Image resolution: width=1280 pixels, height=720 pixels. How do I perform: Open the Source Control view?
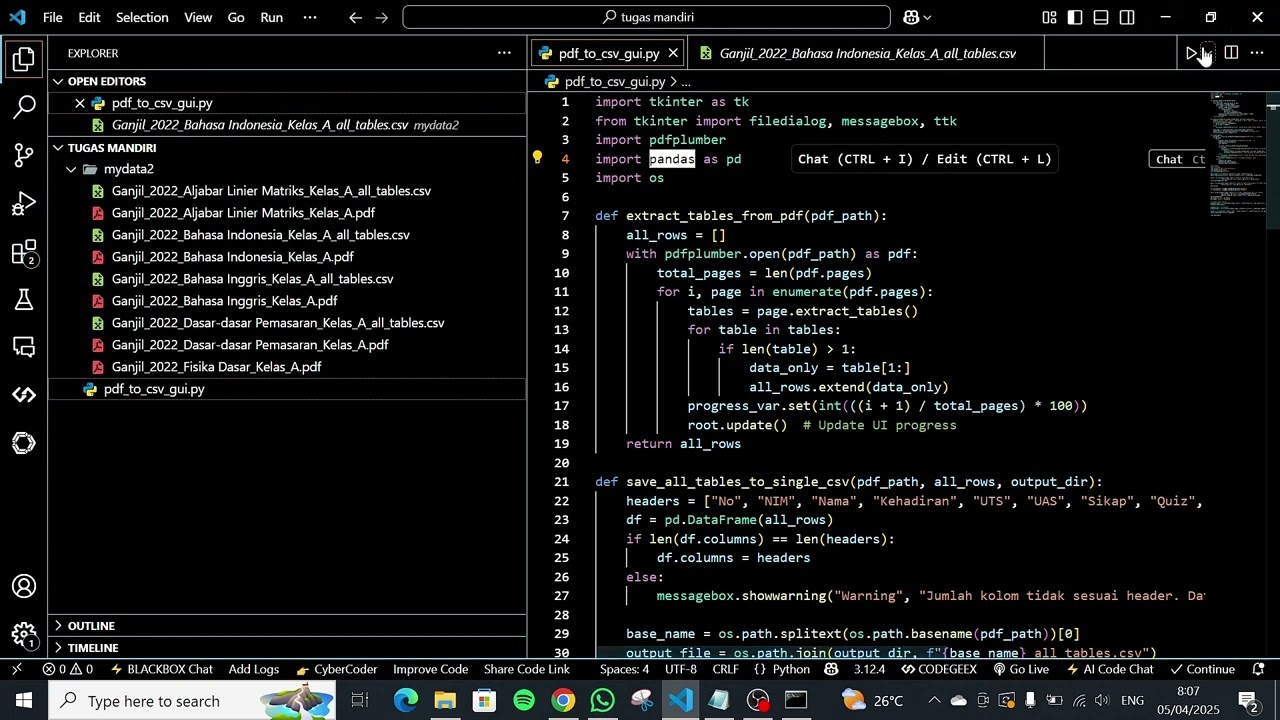[x=24, y=155]
